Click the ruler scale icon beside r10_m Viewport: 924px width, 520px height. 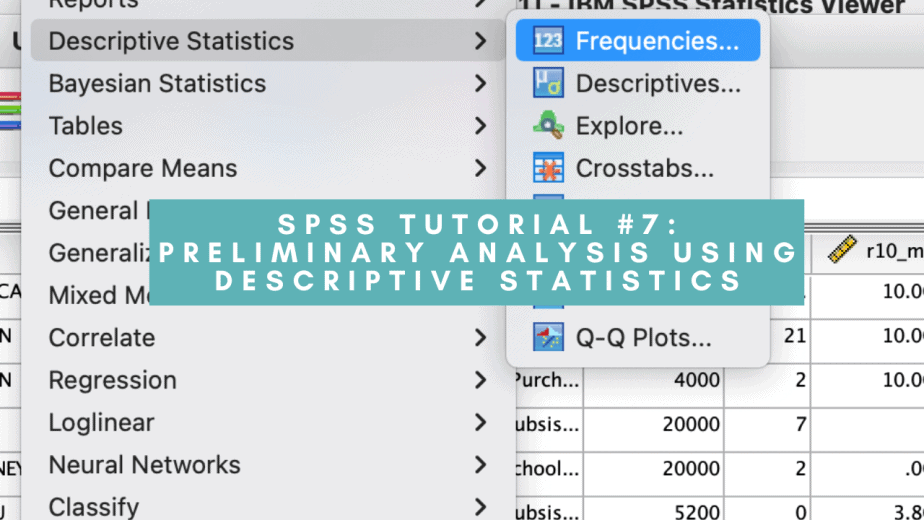pyautogui.click(x=842, y=249)
